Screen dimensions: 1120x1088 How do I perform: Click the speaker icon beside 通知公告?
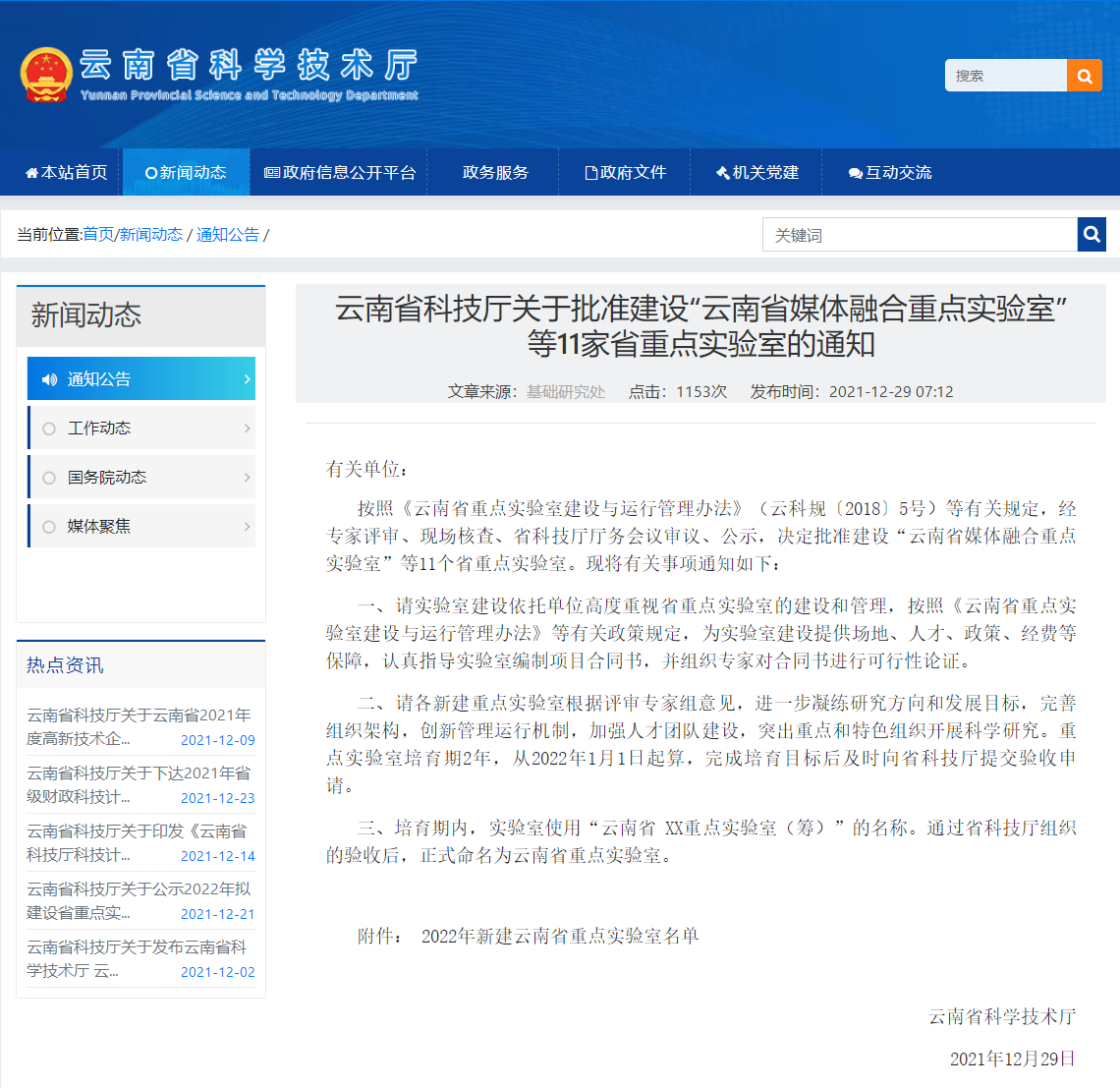pos(50,378)
